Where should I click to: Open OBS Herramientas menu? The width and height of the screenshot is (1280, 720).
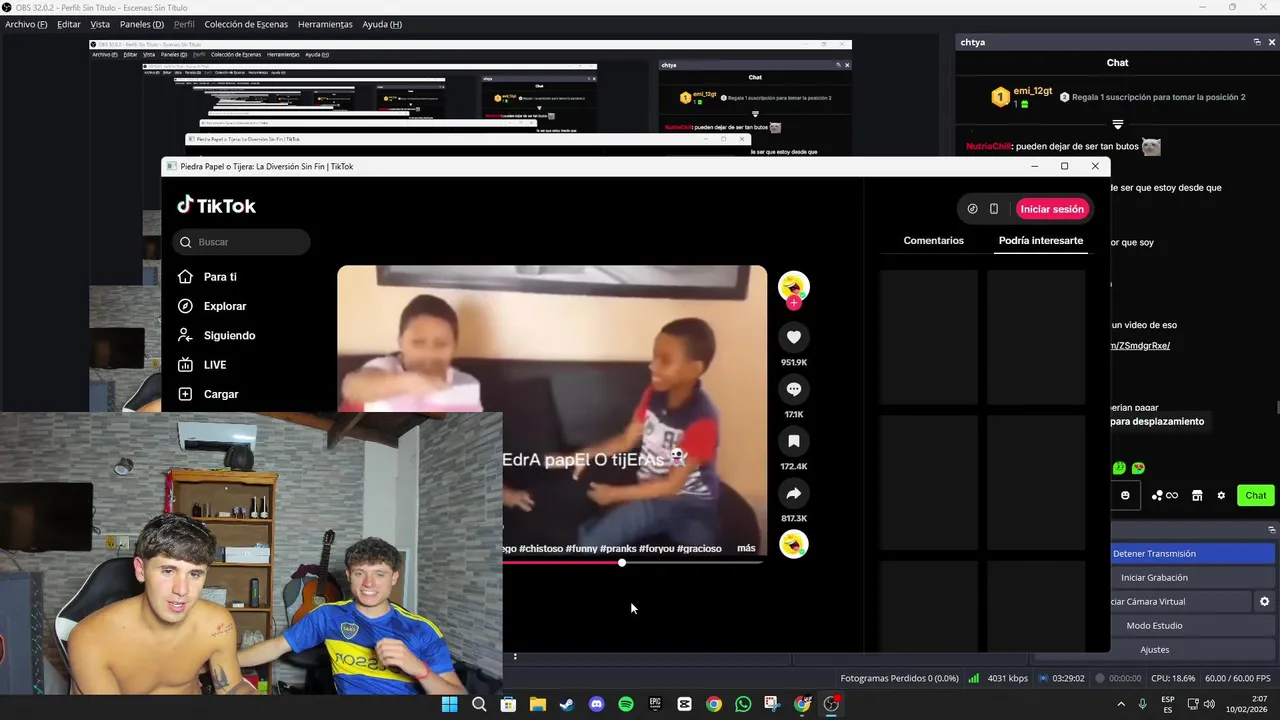(x=325, y=24)
